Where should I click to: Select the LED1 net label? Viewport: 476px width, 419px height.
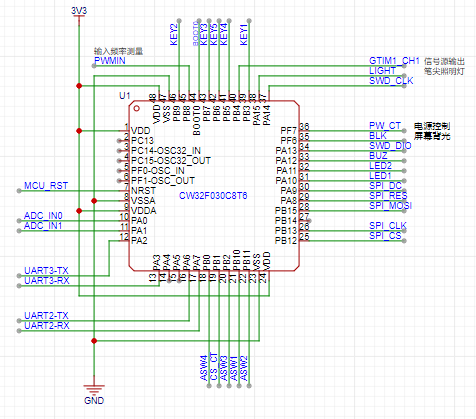coord(380,176)
